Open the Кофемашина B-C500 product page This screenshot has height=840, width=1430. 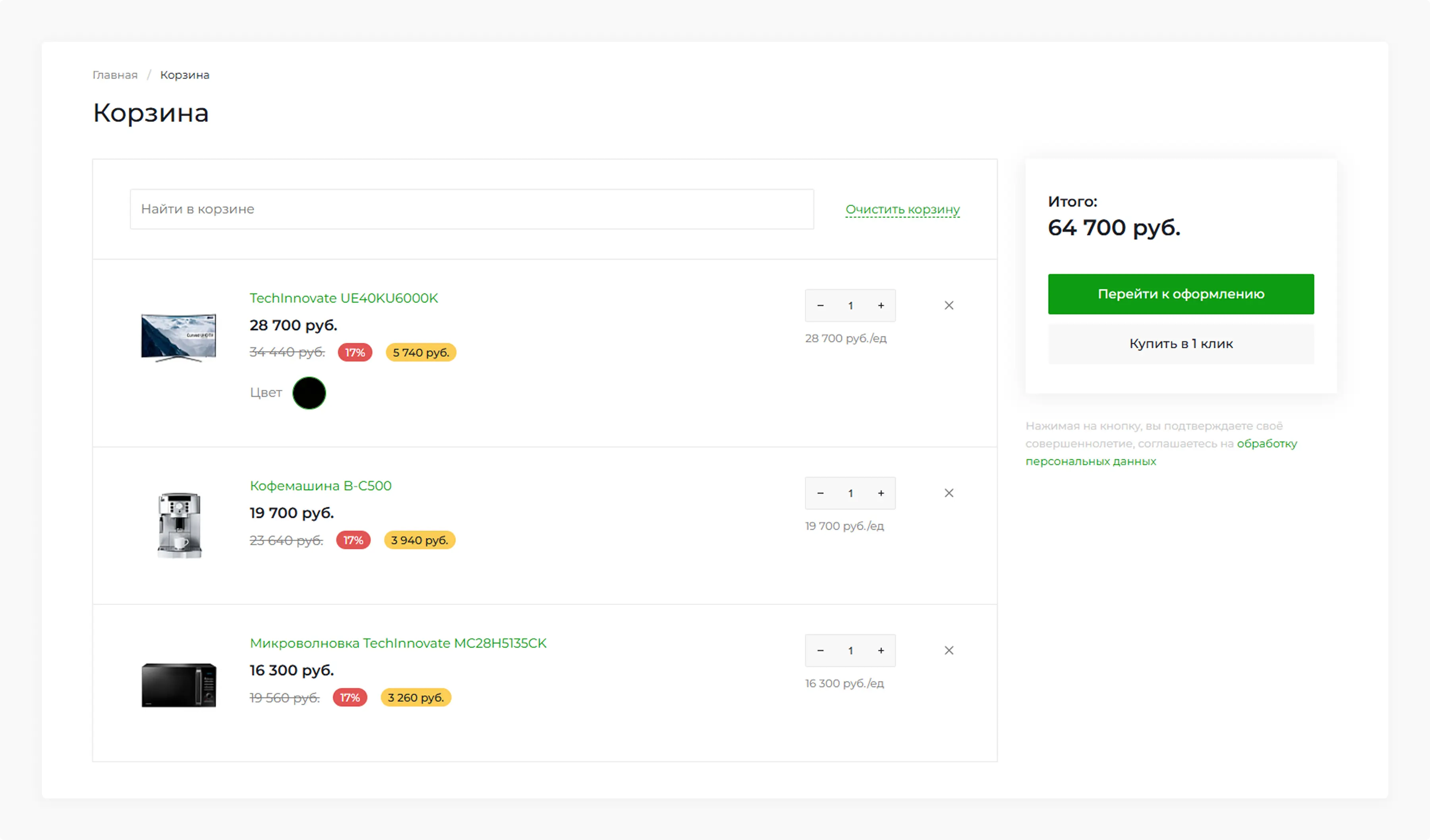[x=320, y=486]
